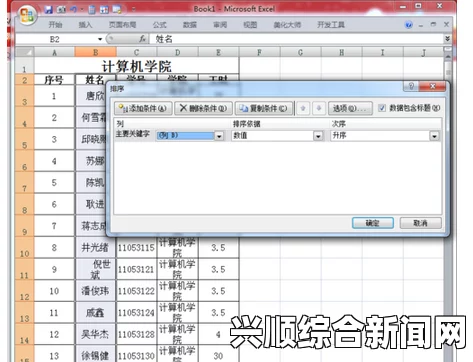Click the paste clipboard icon in quick access toolbar

tap(92, 9)
